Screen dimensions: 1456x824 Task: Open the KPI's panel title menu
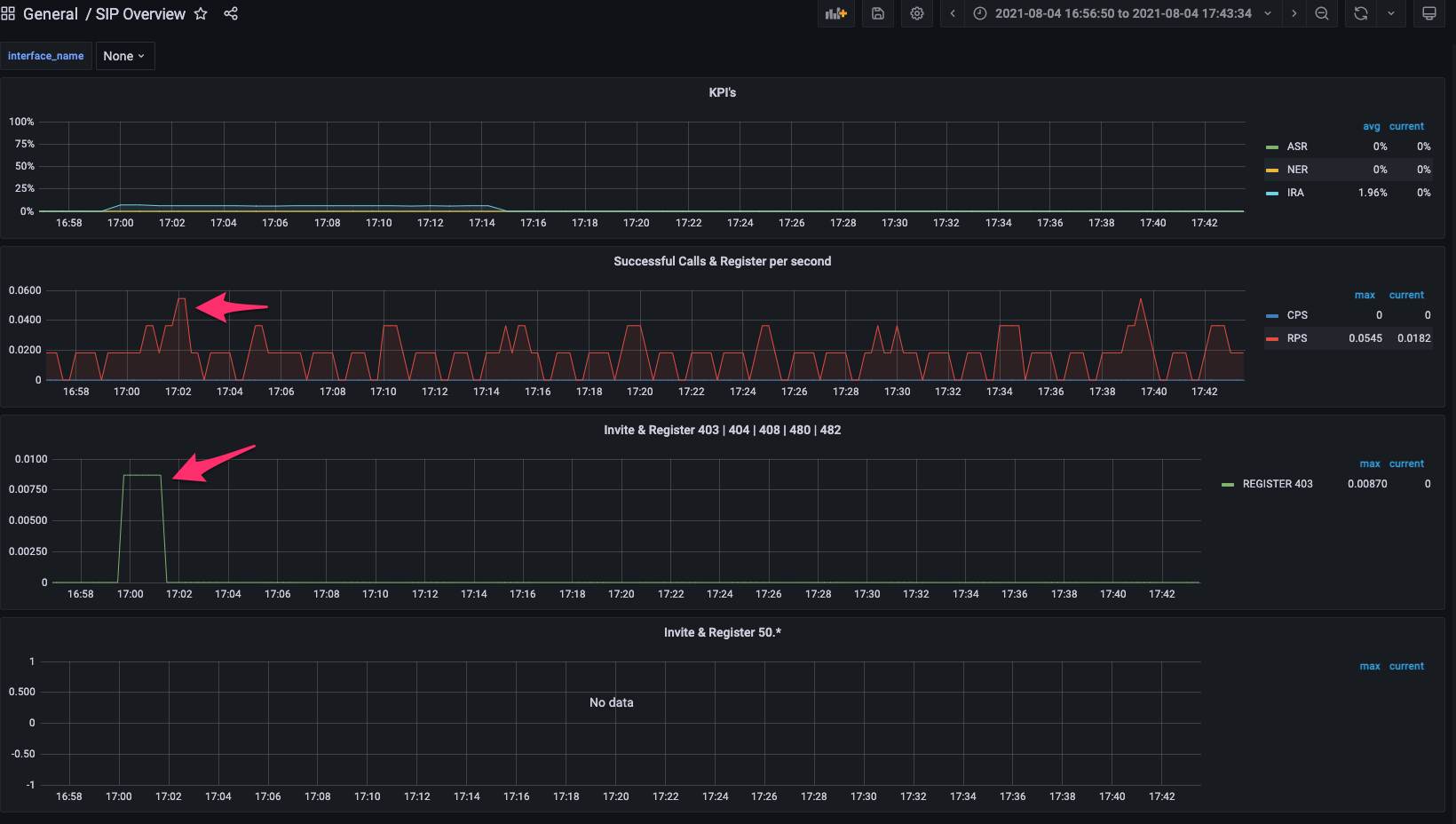click(723, 92)
